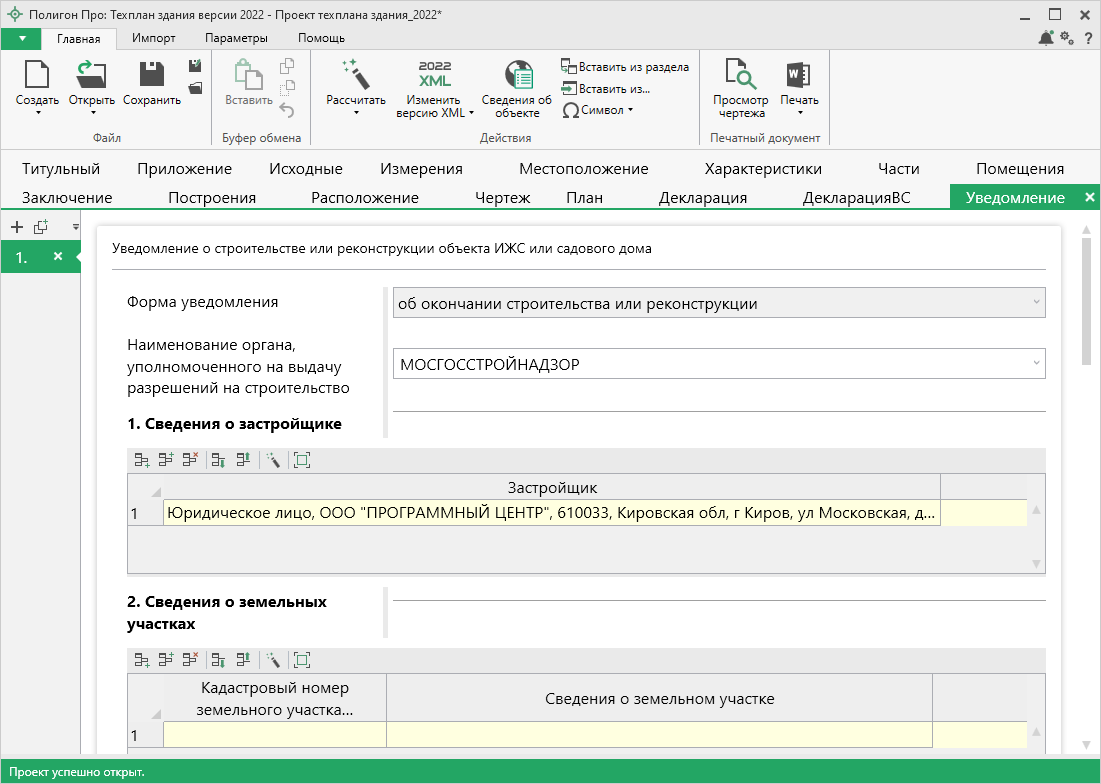Image resolution: width=1101 pixels, height=784 pixels.
Task: Click the cadastral number input cell
Action: [x=274, y=735]
